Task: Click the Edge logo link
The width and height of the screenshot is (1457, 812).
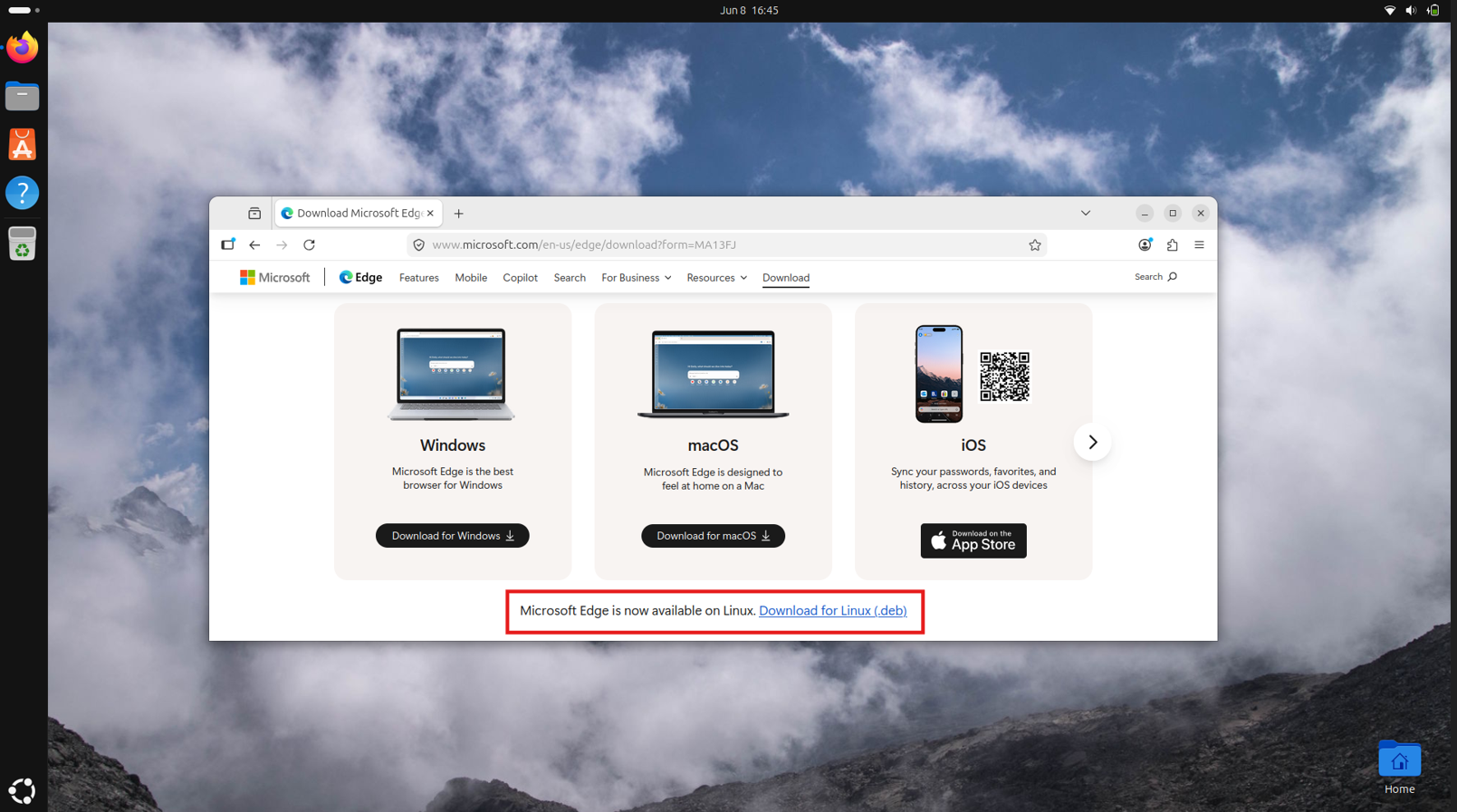Action: coord(360,278)
